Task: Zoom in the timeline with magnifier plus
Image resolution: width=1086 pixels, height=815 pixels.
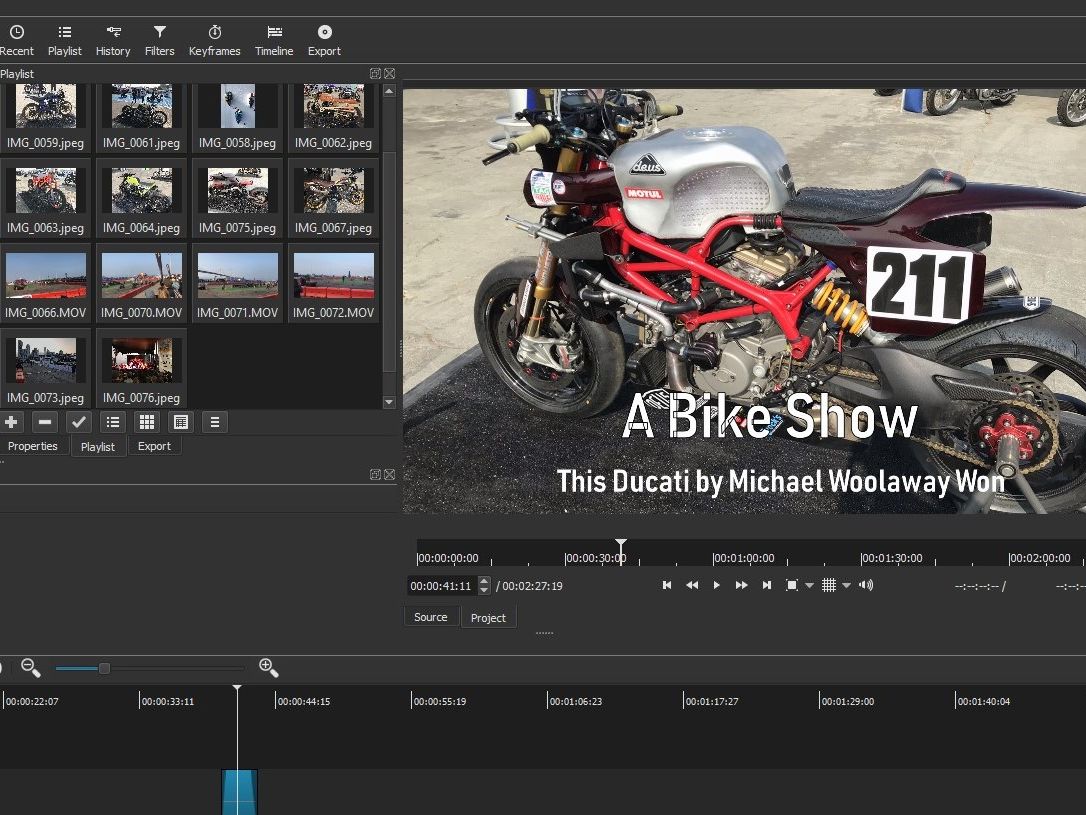Action: pos(268,668)
